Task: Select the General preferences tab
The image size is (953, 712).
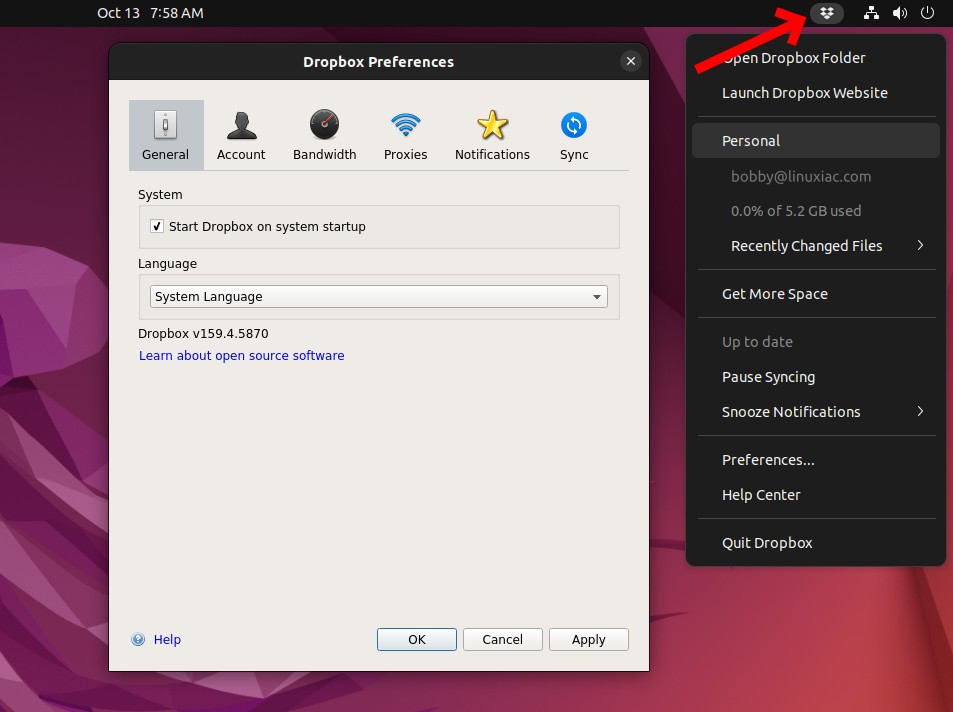Action: point(166,135)
